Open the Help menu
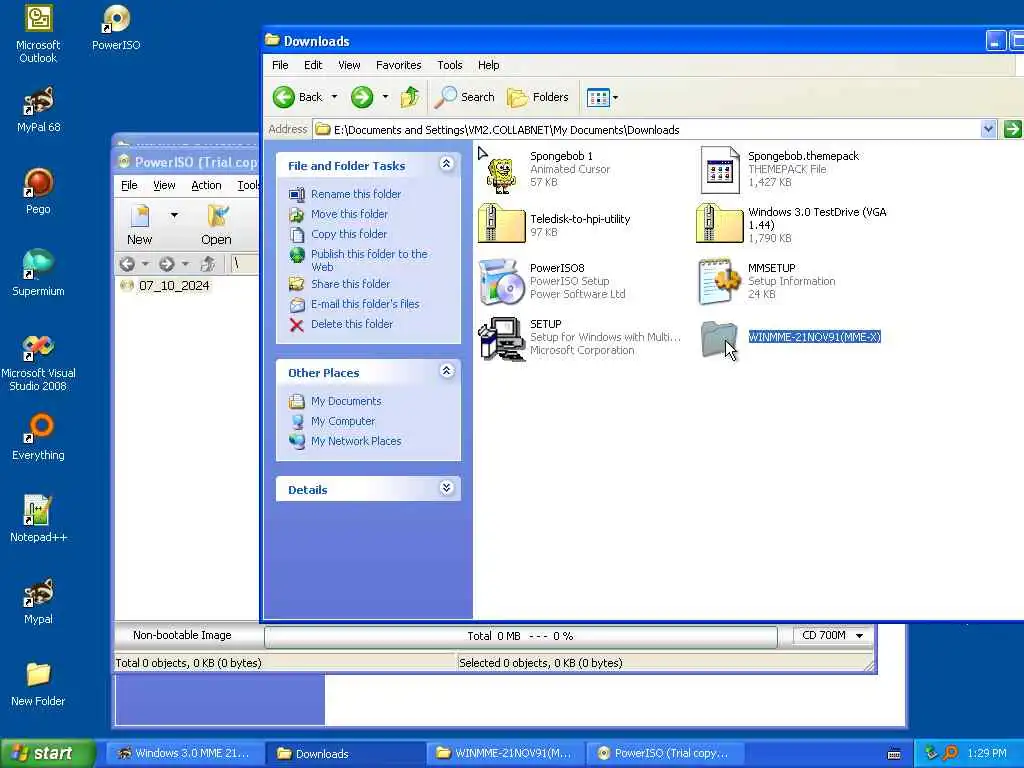The width and height of the screenshot is (1024, 768). click(x=488, y=65)
